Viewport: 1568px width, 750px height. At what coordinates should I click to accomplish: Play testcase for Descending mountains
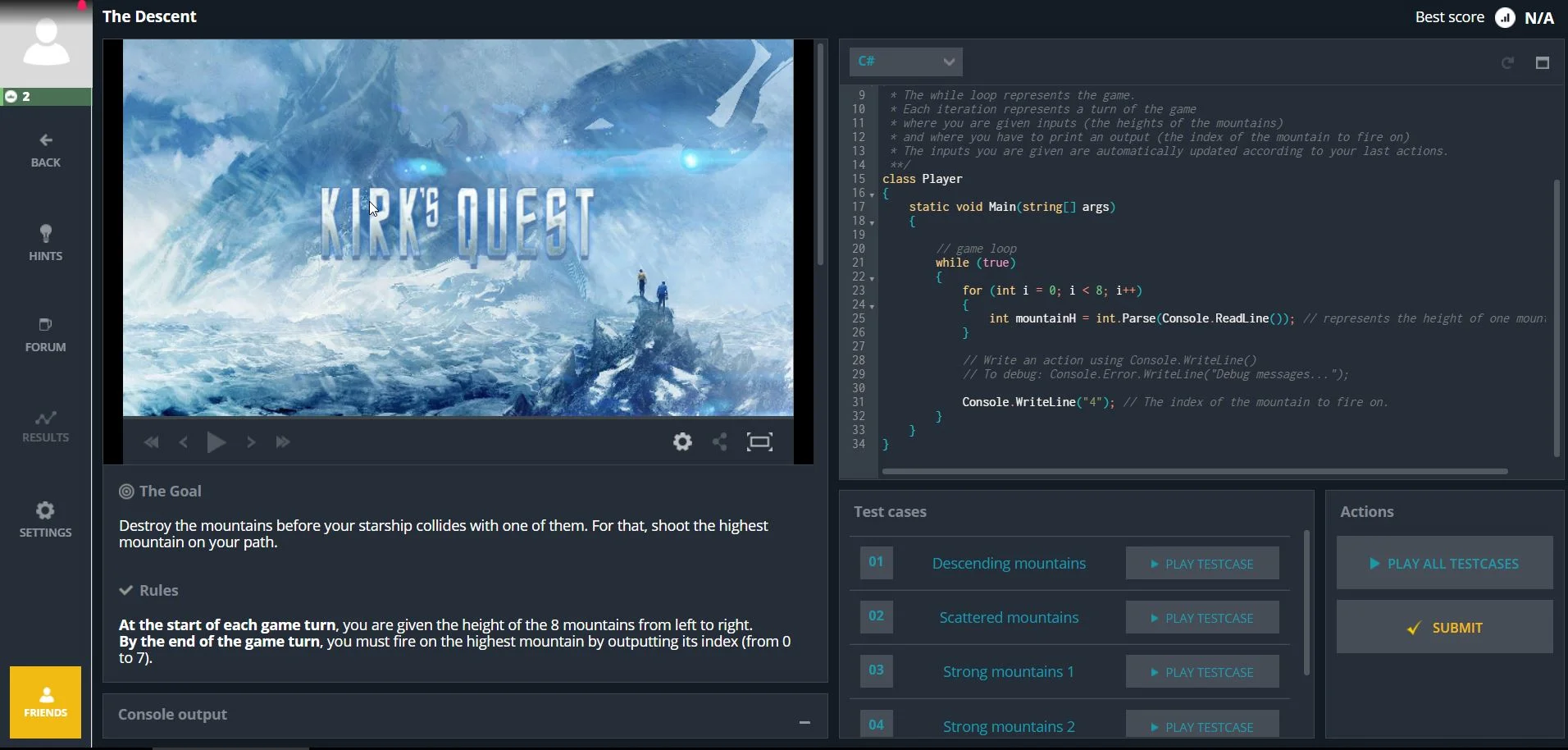point(1202,564)
